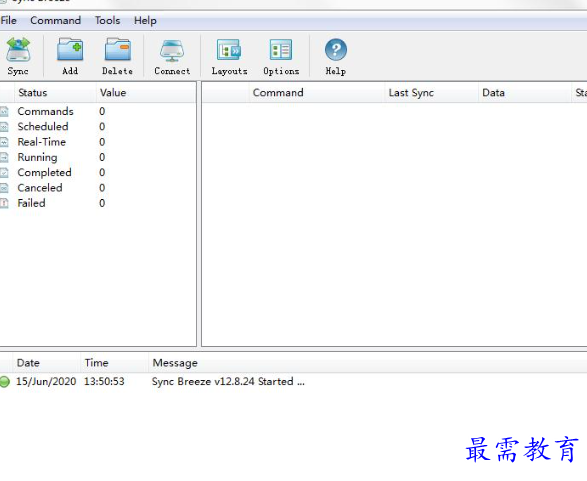Sort by the Command column header
This screenshot has height=481, width=587.
tap(317, 92)
